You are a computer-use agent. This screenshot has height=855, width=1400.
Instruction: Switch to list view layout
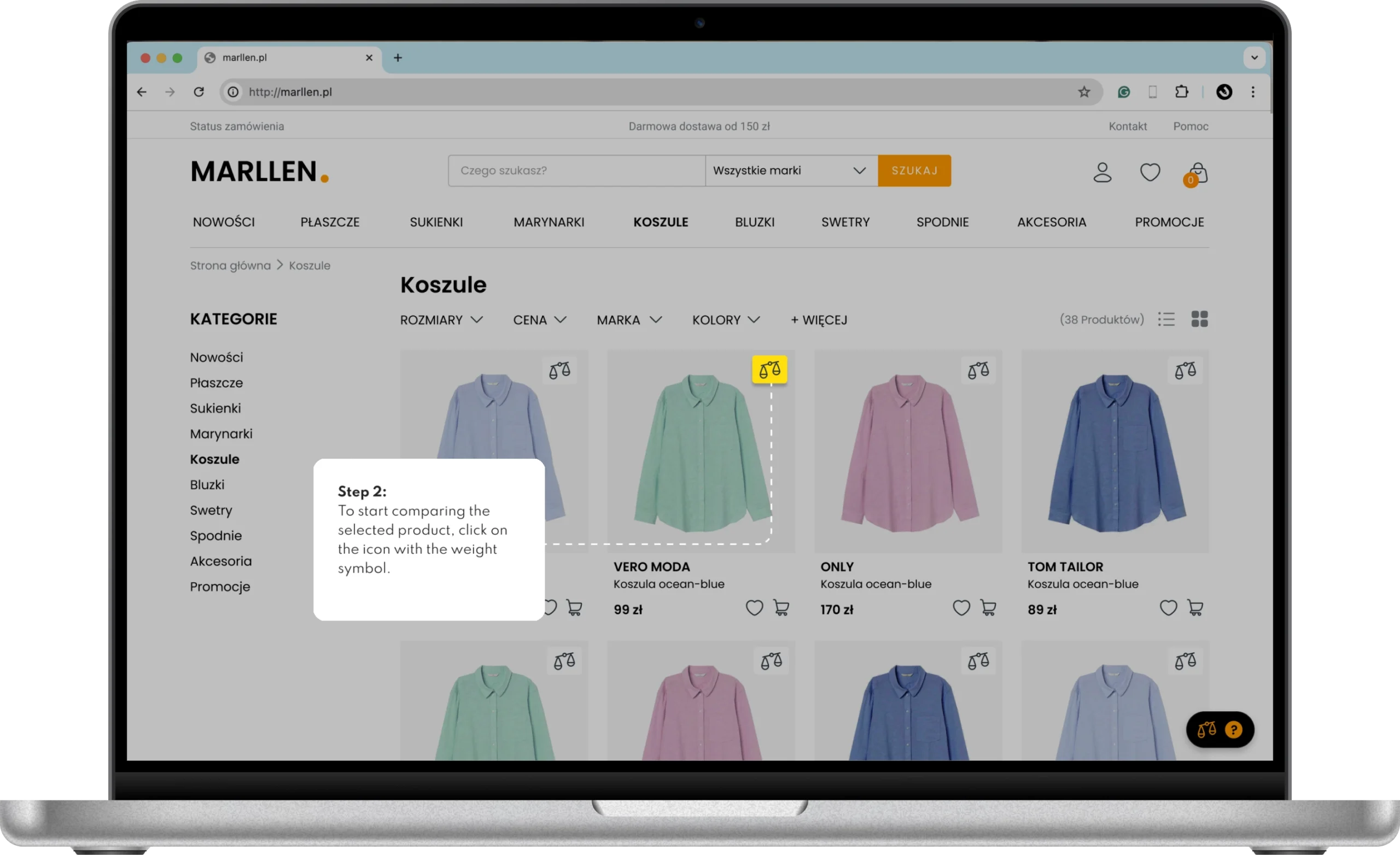click(1166, 319)
